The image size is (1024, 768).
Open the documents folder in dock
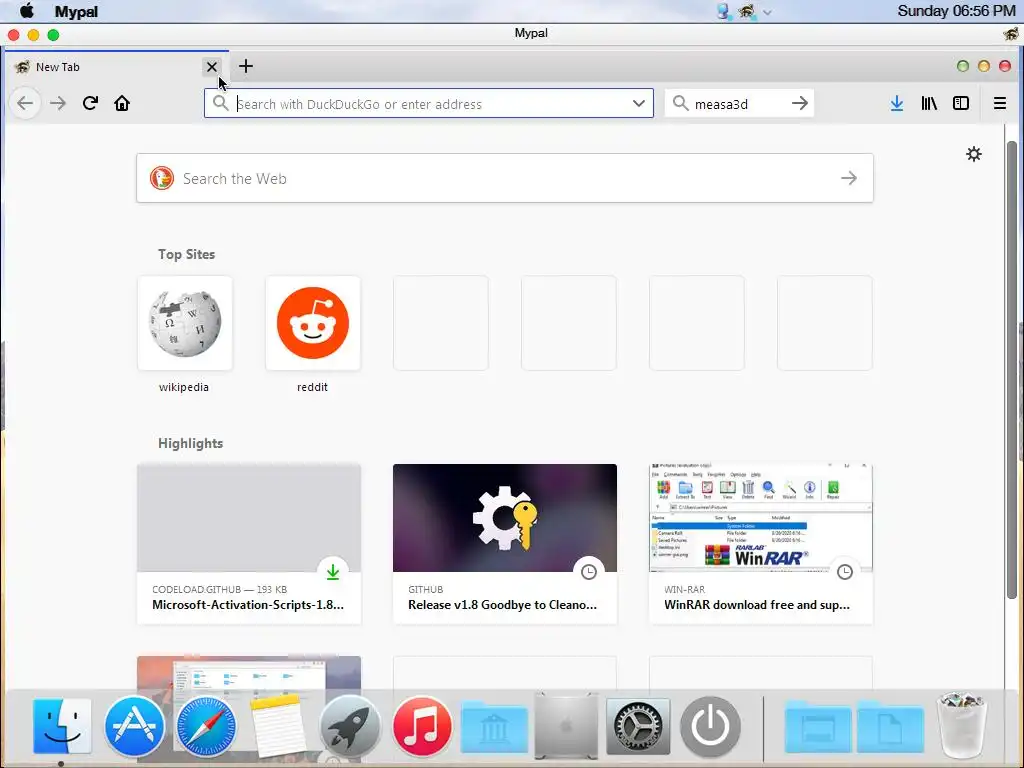click(x=889, y=728)
